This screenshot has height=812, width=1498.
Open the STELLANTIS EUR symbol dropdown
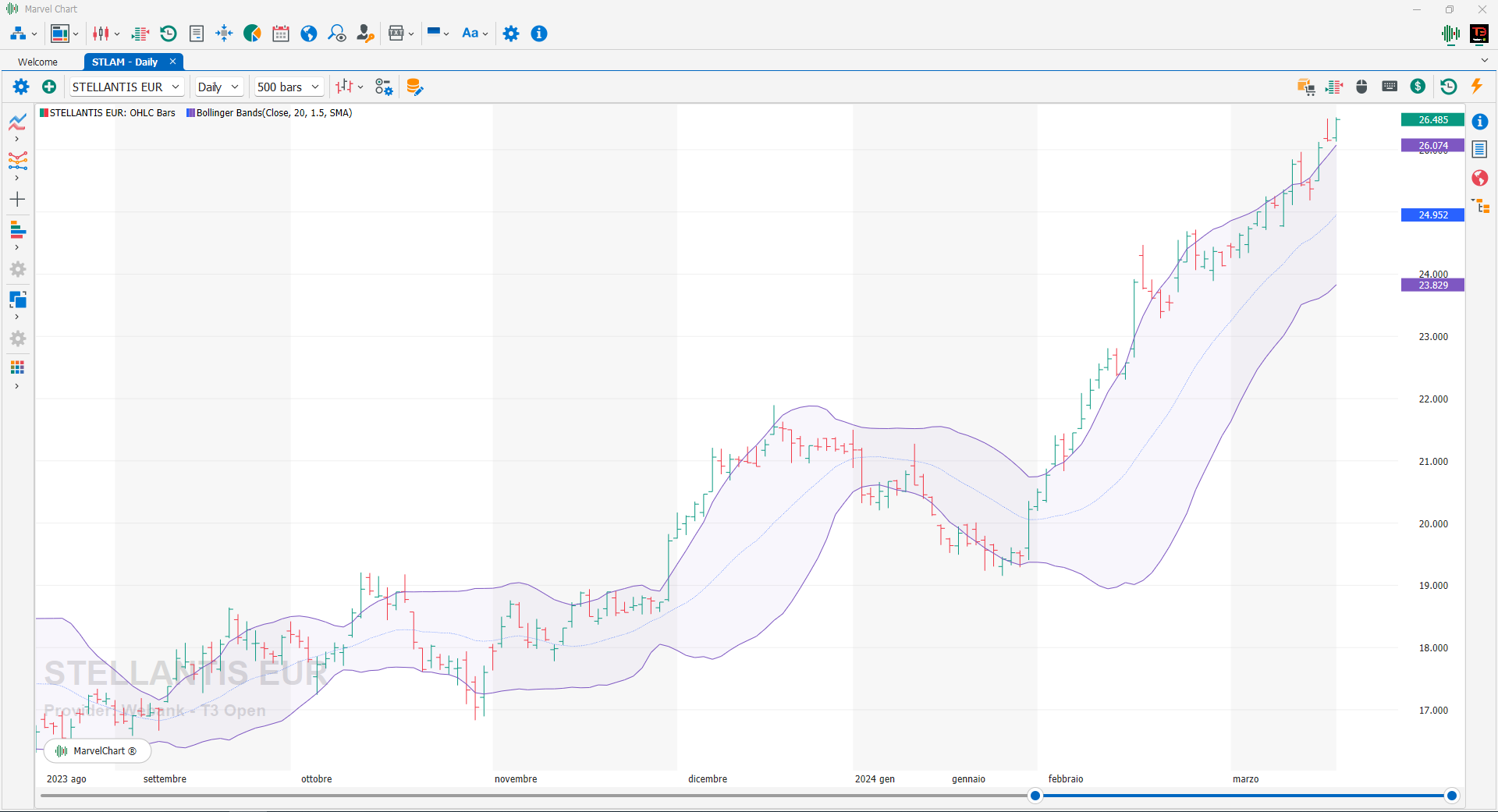126,87
